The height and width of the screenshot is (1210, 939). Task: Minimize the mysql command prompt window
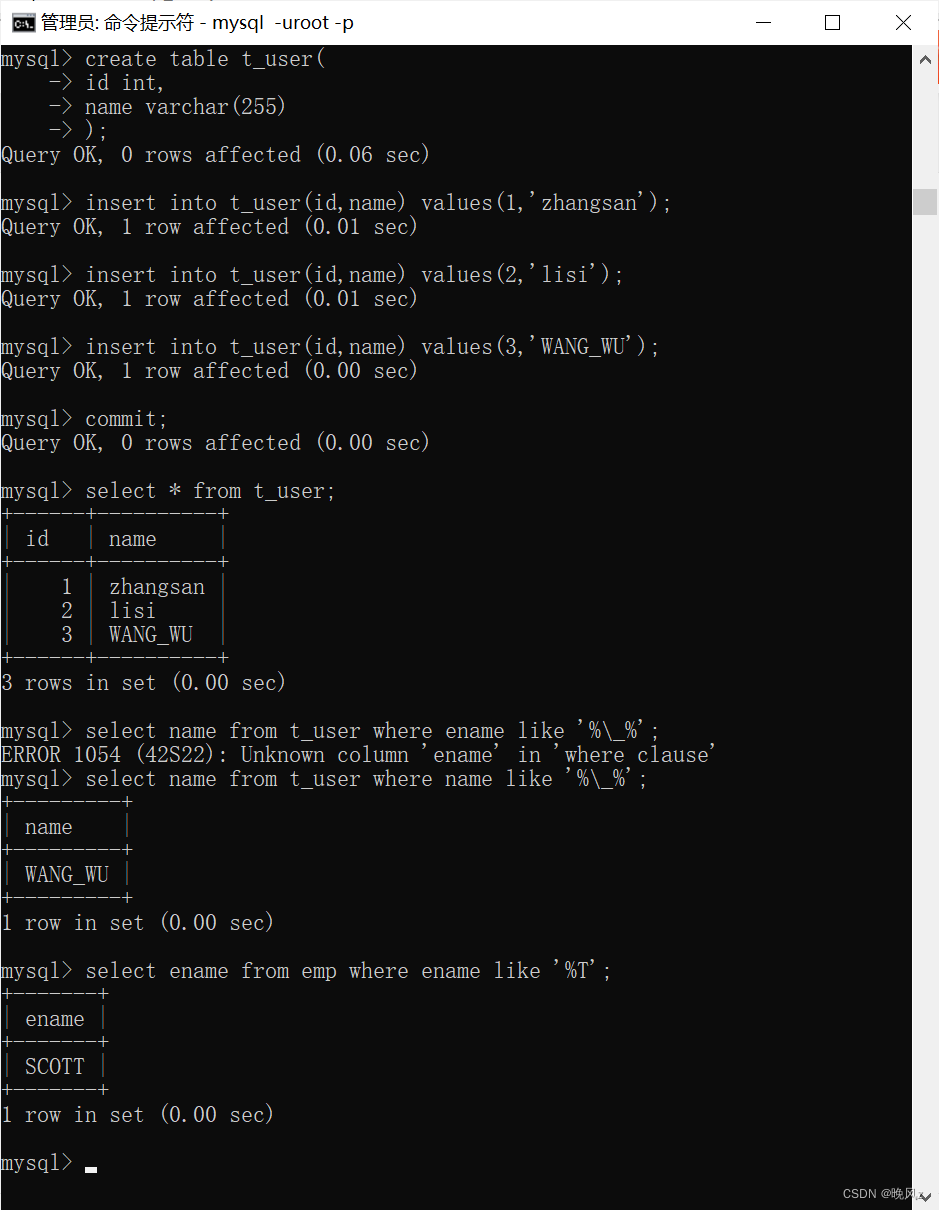coord(763,22)
